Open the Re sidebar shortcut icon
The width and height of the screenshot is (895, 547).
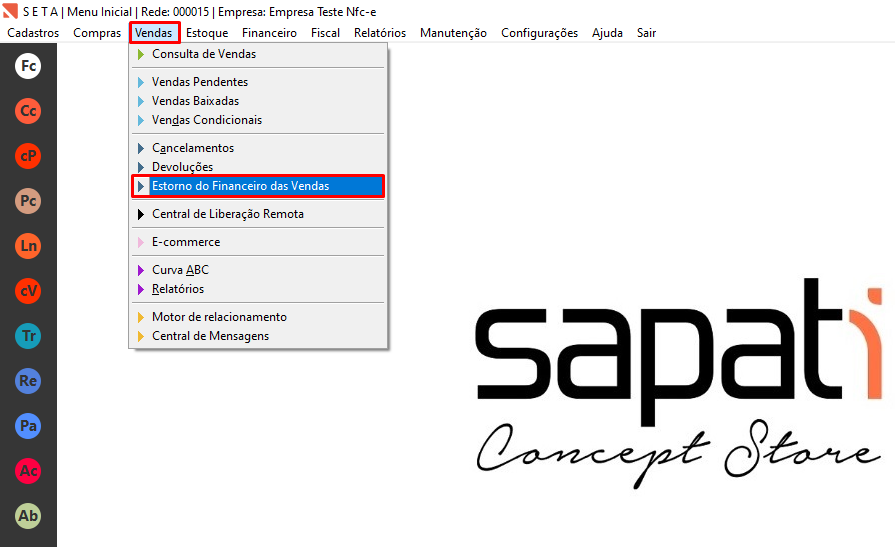point(28,381)
